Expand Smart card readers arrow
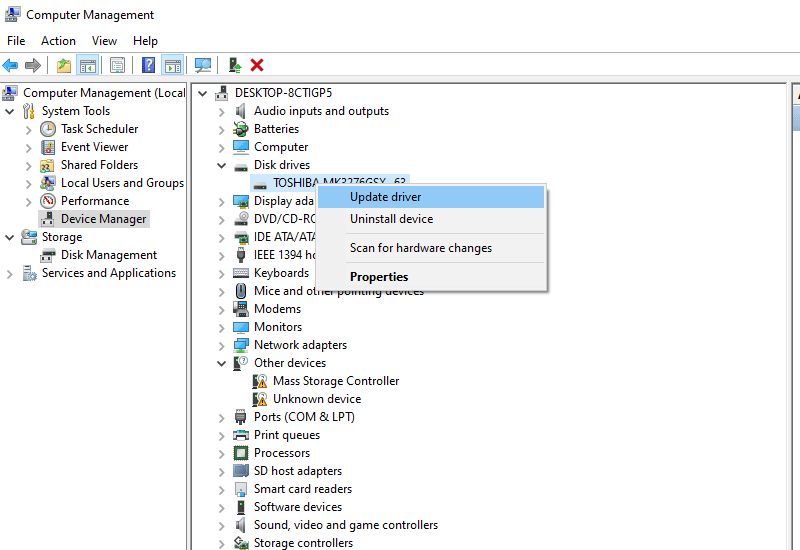Image resolution: width=800 pixels, height=550 pixels. point(221,490)
